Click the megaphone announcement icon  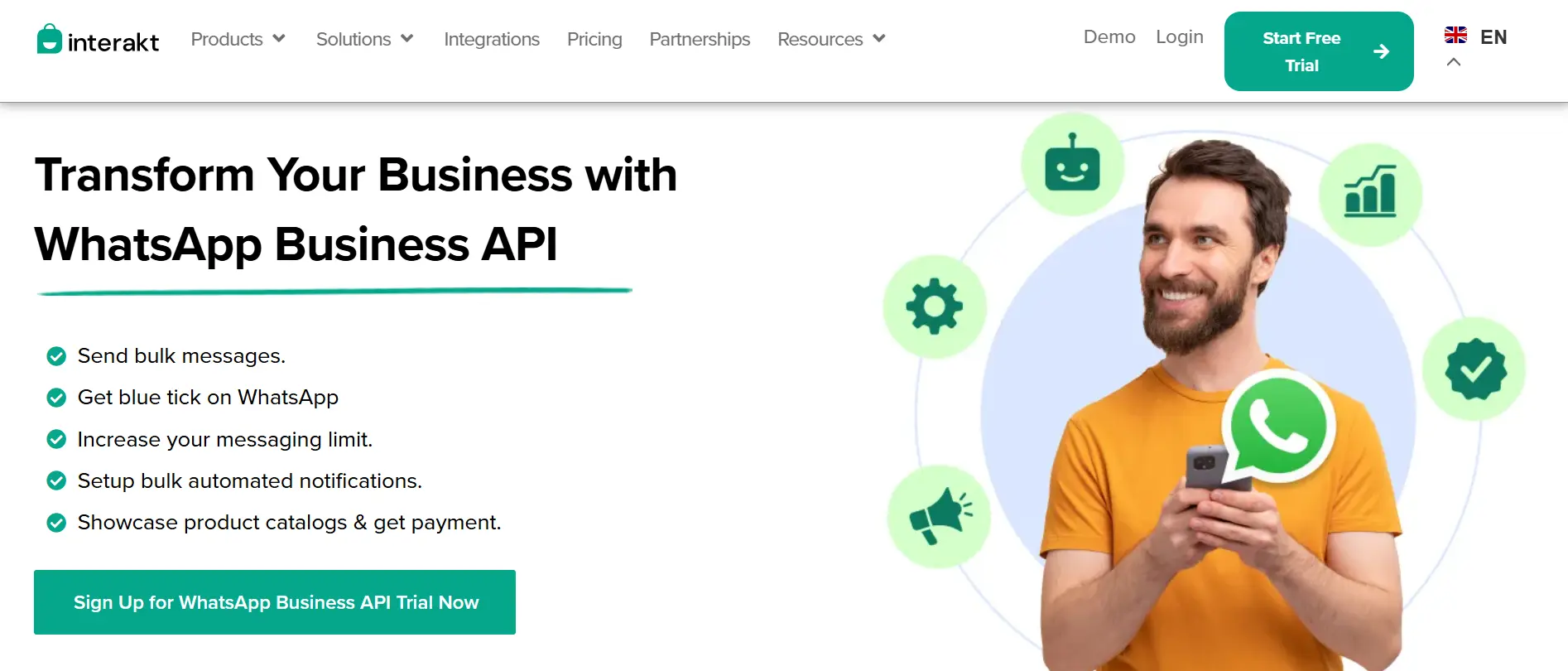click(939, 516)
